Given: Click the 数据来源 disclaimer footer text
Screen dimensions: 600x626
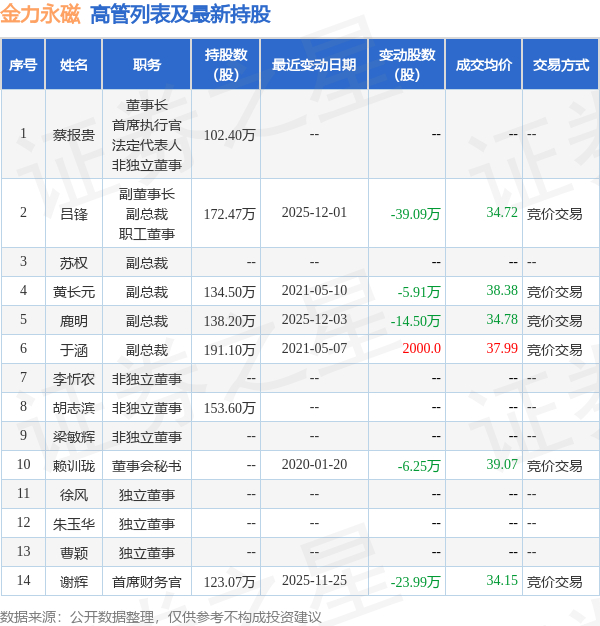Looking at the screenshot, I should (x=160, y=617).
